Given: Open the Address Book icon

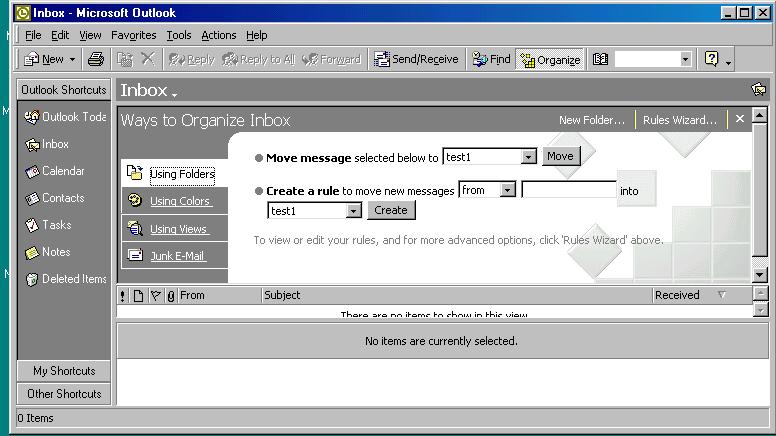Looking at the screenshot, I should 600,59.
